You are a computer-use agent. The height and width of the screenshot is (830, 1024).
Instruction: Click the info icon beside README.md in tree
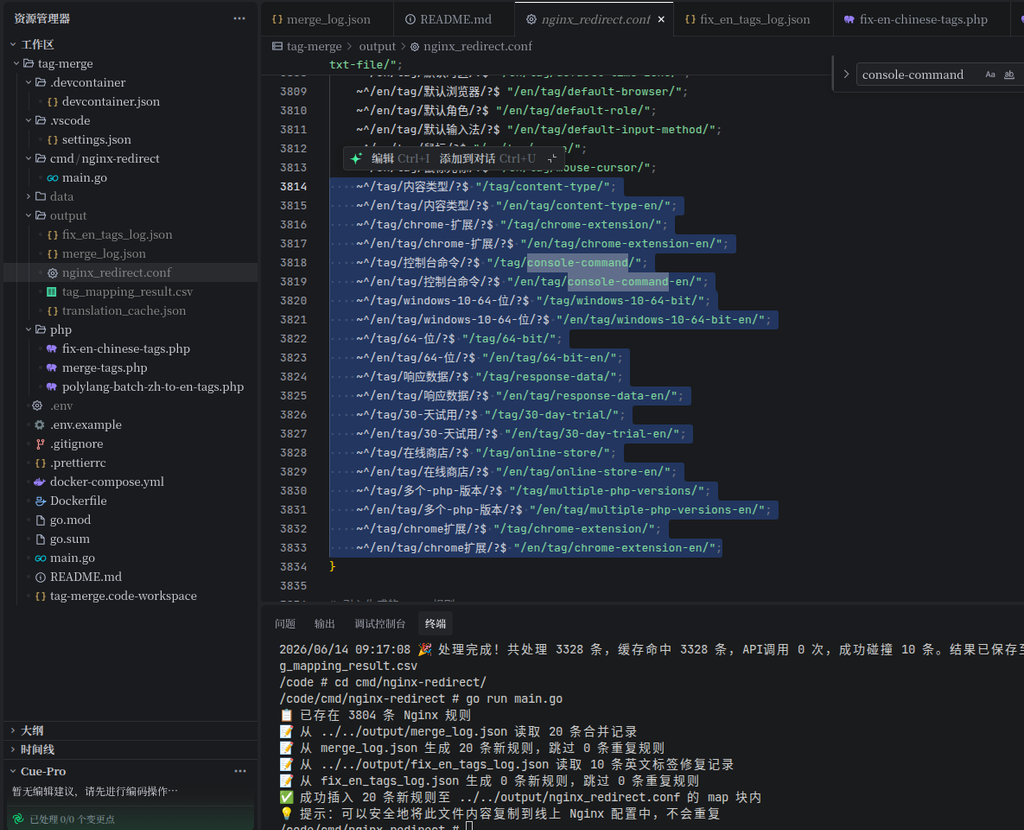click(x=40, y=577)
